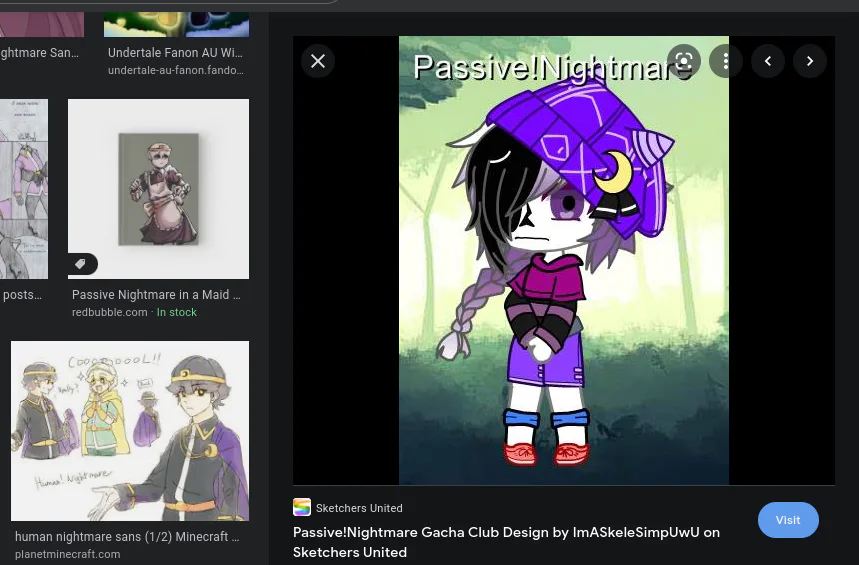Open the Passive Nightmare Maid thumbnail

[x=158, y=189]
